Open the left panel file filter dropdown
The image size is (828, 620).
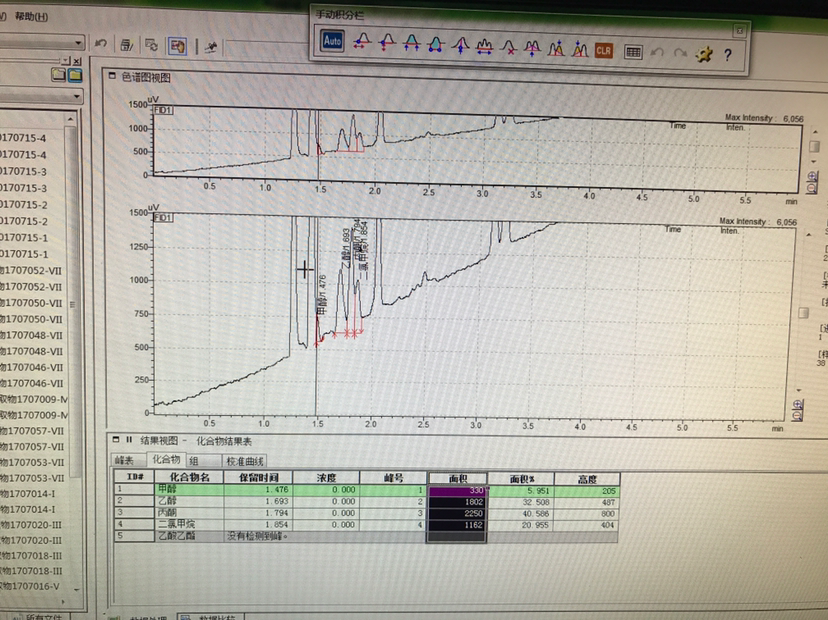(77, 96)
